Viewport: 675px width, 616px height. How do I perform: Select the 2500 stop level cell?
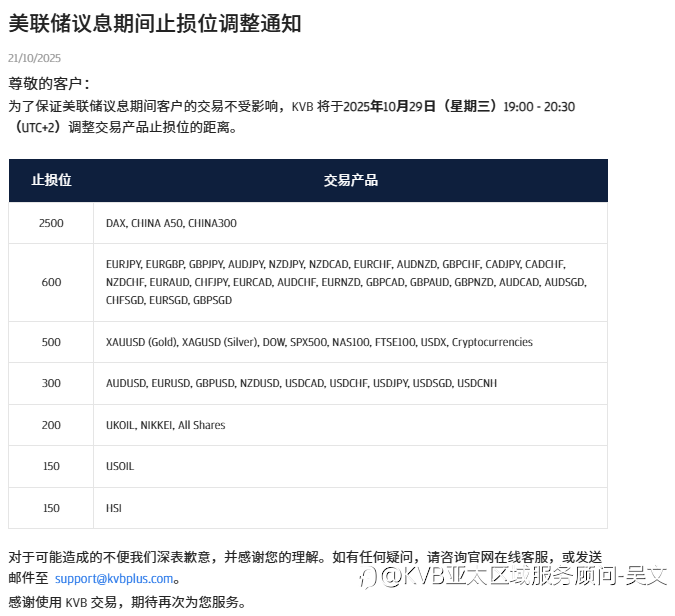pyautogui.click(x=51, y=223)
